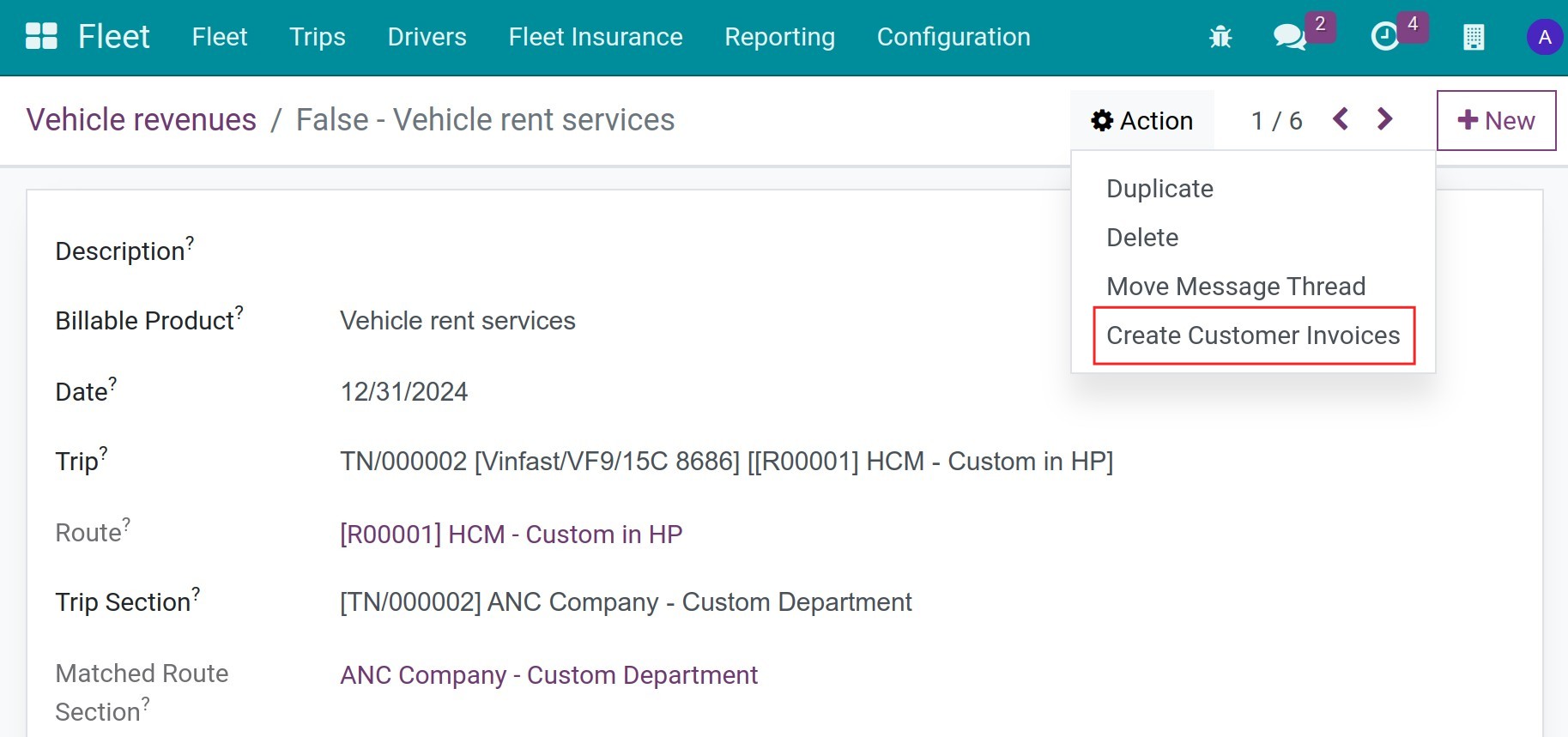Open ANC Company matched route section link
1568x737 pixels.
548,675
